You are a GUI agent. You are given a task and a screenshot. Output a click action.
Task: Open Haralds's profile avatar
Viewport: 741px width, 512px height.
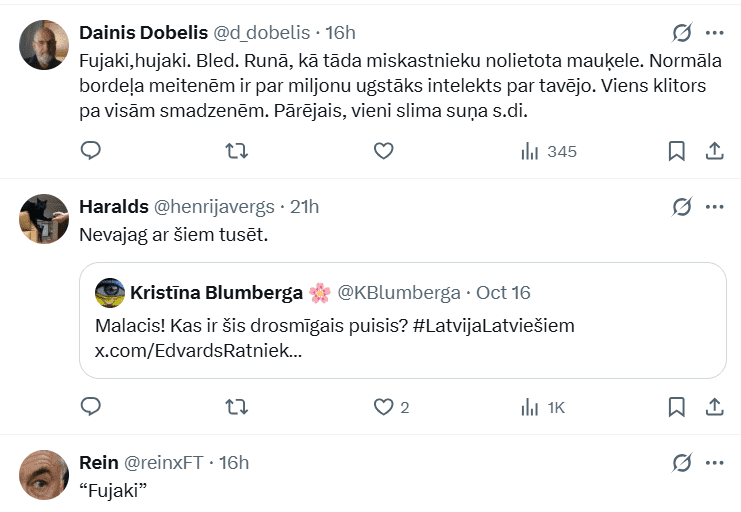click(x=44, y=218)
